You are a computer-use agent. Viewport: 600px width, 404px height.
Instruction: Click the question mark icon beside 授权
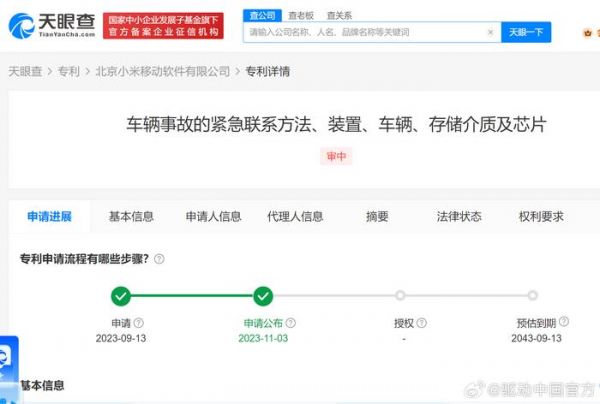coord(422,323)
